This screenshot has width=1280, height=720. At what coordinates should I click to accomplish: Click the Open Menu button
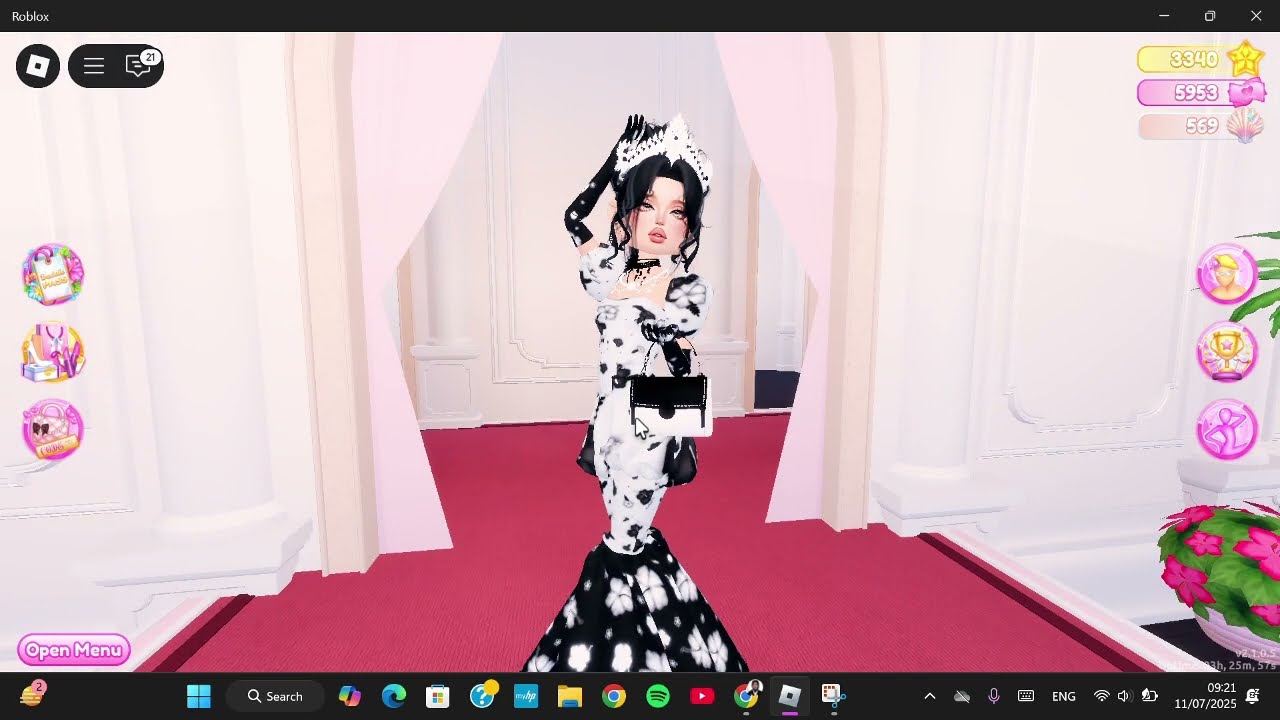click(x=74, y=650)
